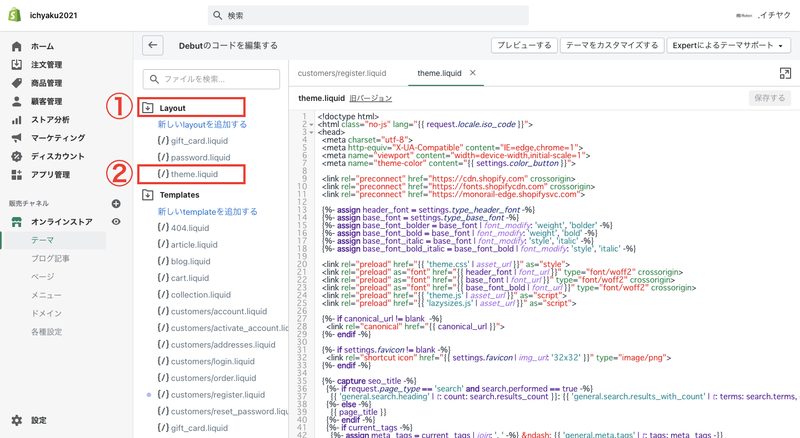Click file icon of password.liquid
Viewport: 800px width, 438px height.
click(x=163, y=157)
